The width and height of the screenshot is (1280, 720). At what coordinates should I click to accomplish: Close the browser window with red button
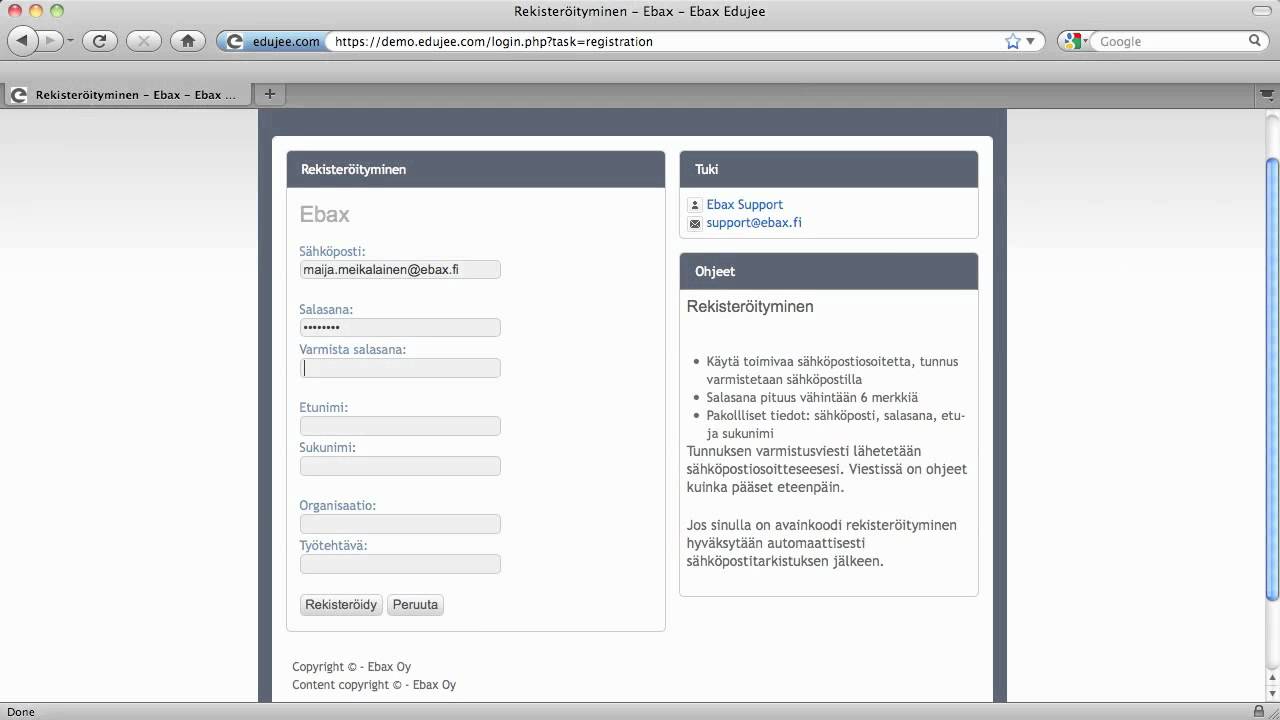[x=15, y=11]
